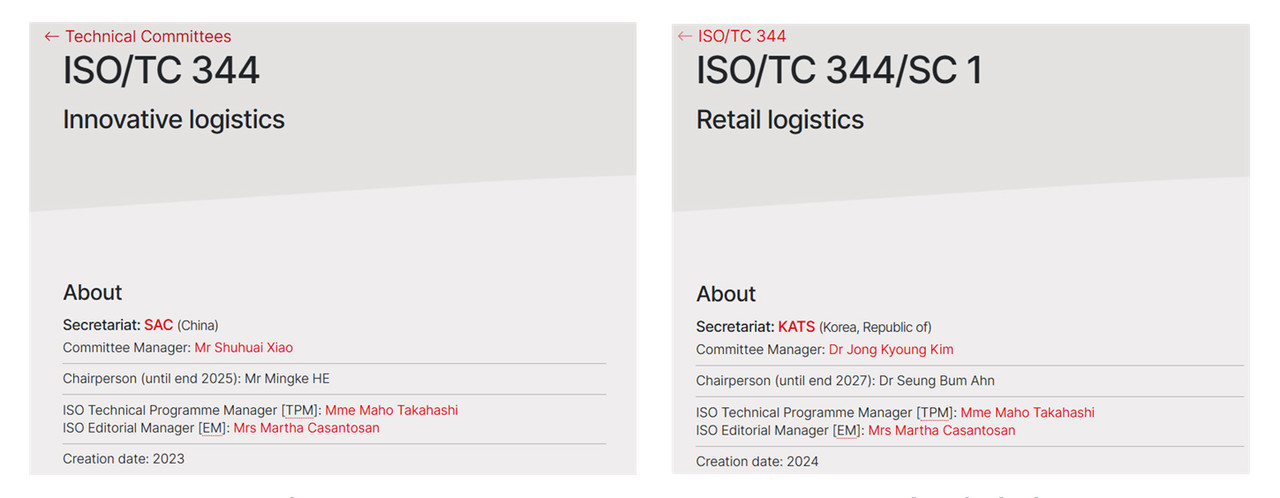Click the Retail logistics subcommittee title
1280x498 pixels.
(780, 120)
